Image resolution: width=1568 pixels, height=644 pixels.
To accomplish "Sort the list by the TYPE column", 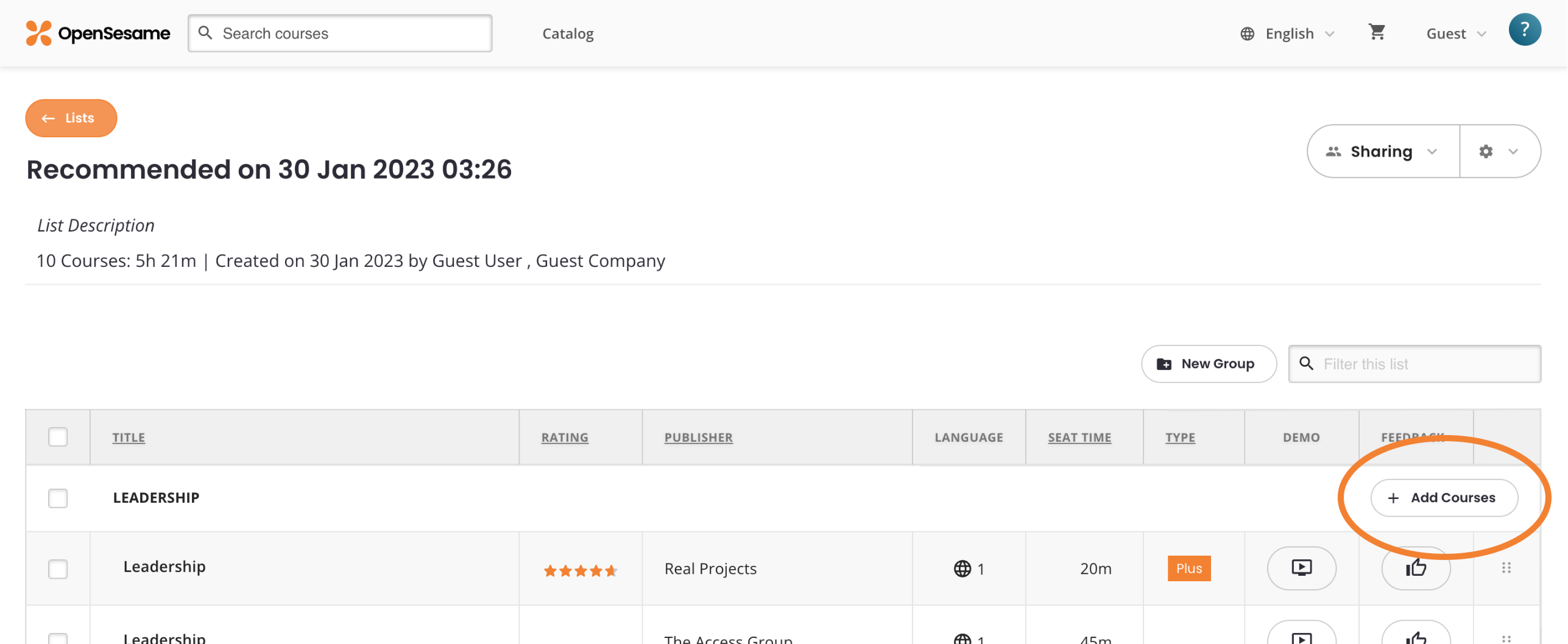I will click(x=1180, y=437).
